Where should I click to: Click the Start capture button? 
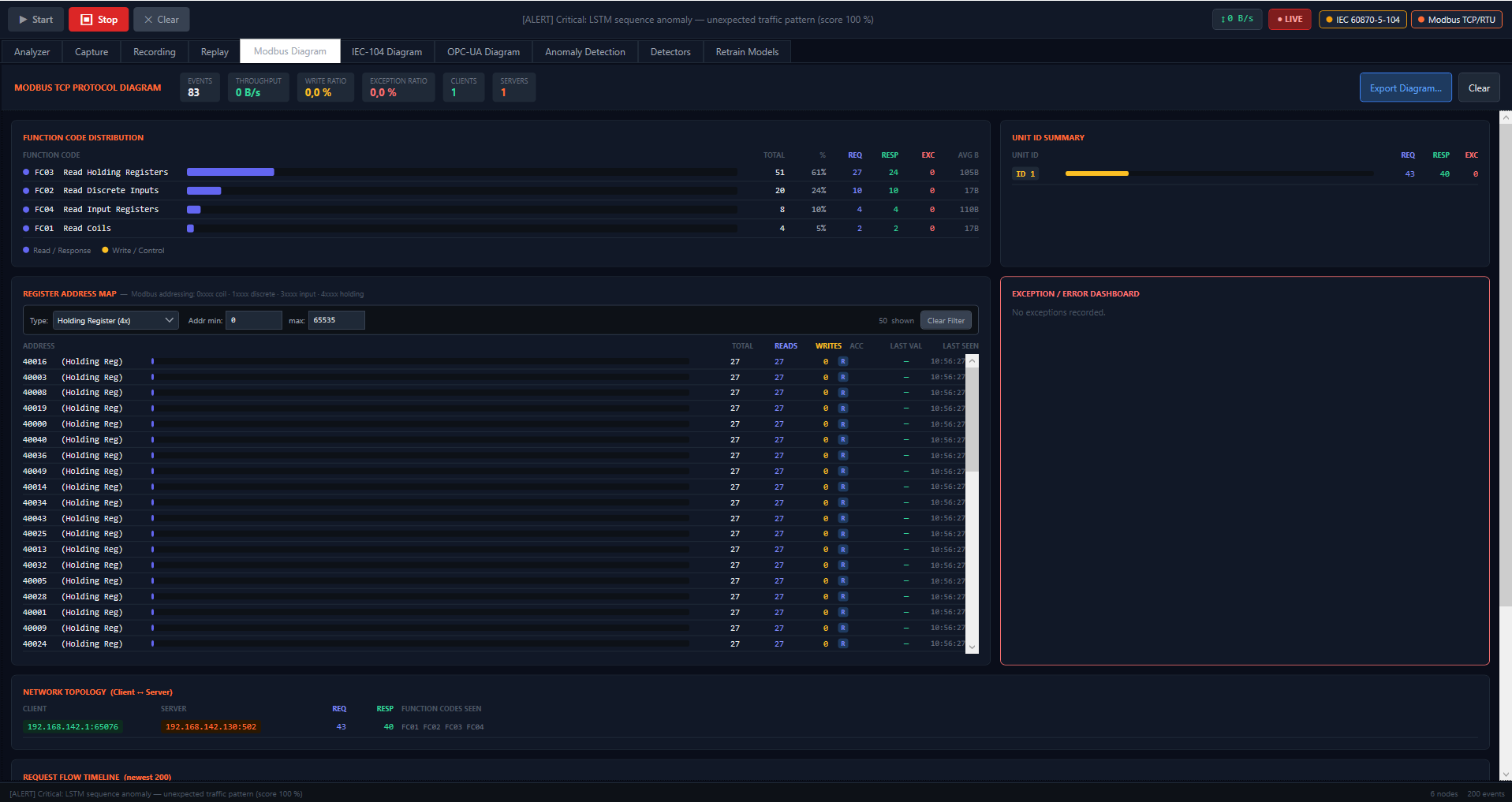pos(35,20)
